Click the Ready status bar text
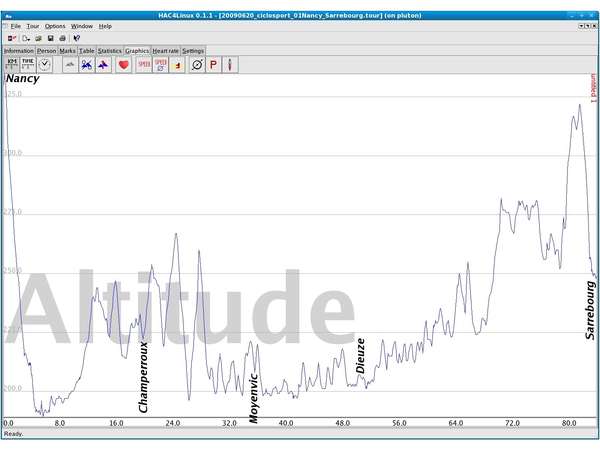Viewport: 600px width, 450px height. [x=13, y=434]
